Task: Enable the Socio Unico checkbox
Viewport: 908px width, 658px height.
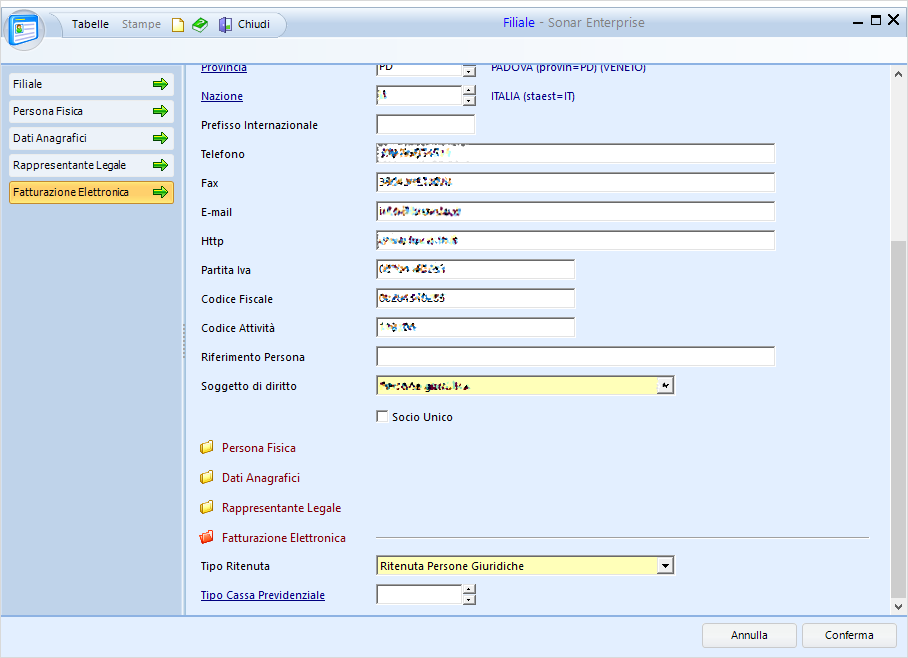Action: (x=382, y=417)
